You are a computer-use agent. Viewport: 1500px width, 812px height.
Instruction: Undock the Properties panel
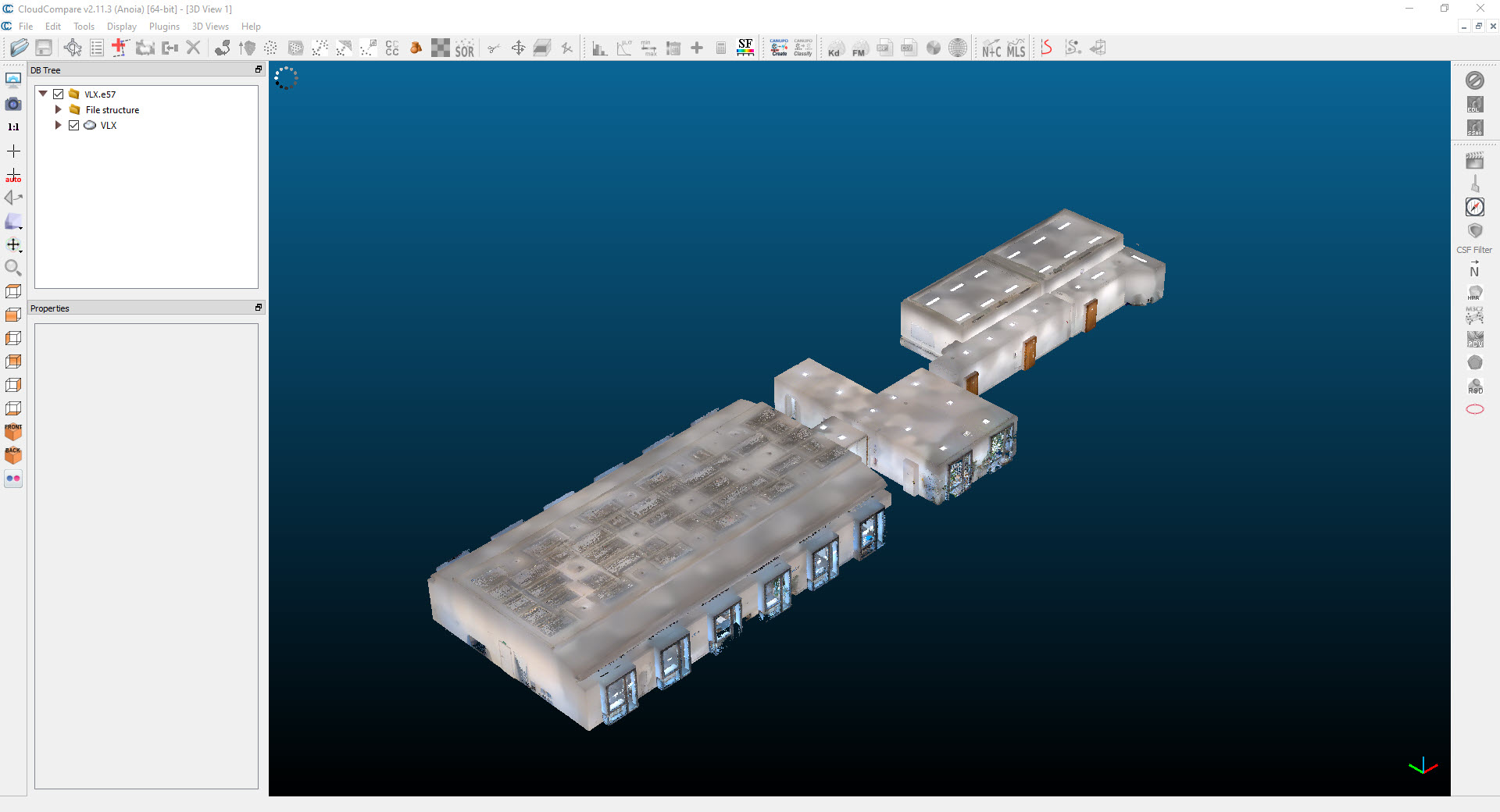pos(259,308)
